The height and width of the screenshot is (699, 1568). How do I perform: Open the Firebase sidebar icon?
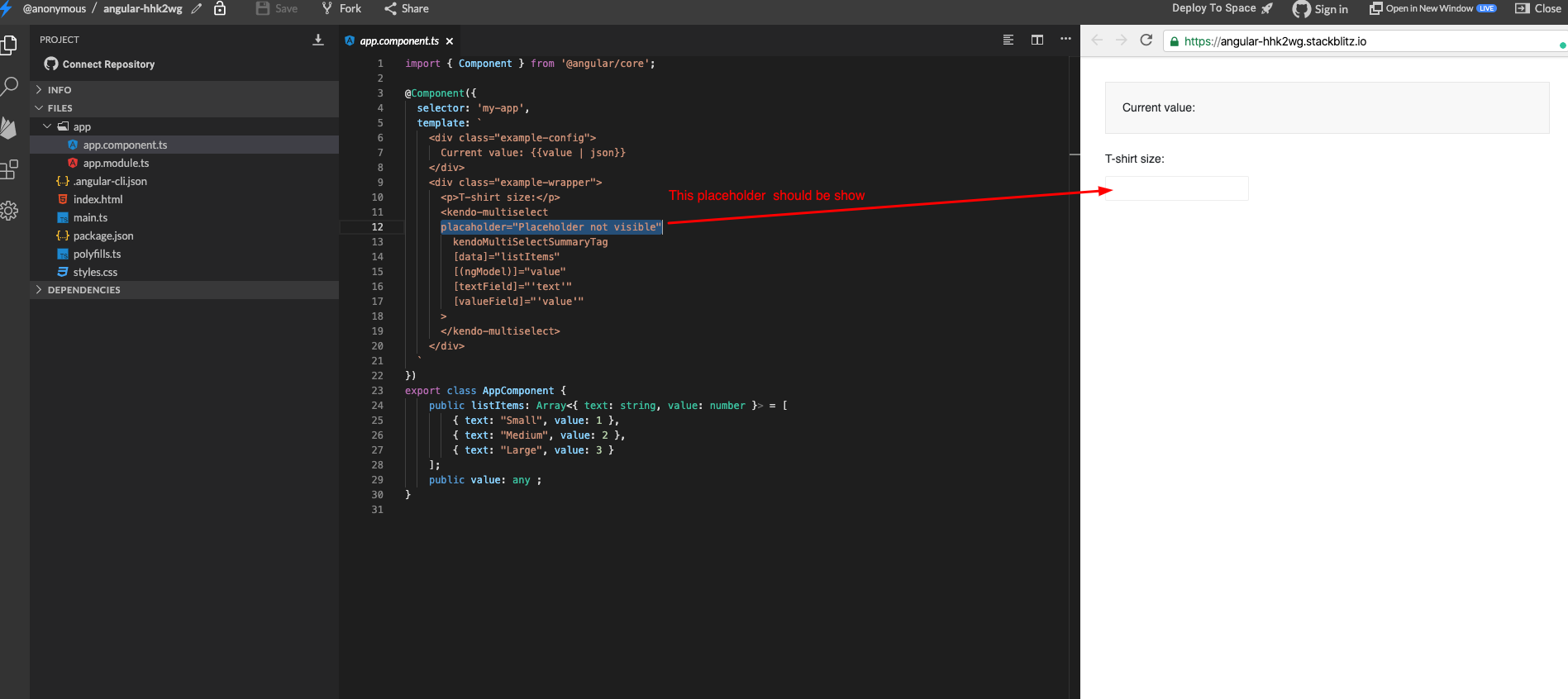(9, 127)
